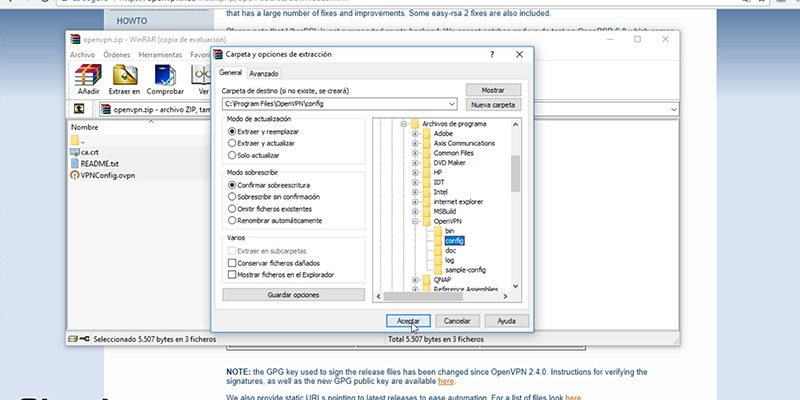Click the 'here' GPG key link on webpage
The image size is (800, 400).
[445, 381]
